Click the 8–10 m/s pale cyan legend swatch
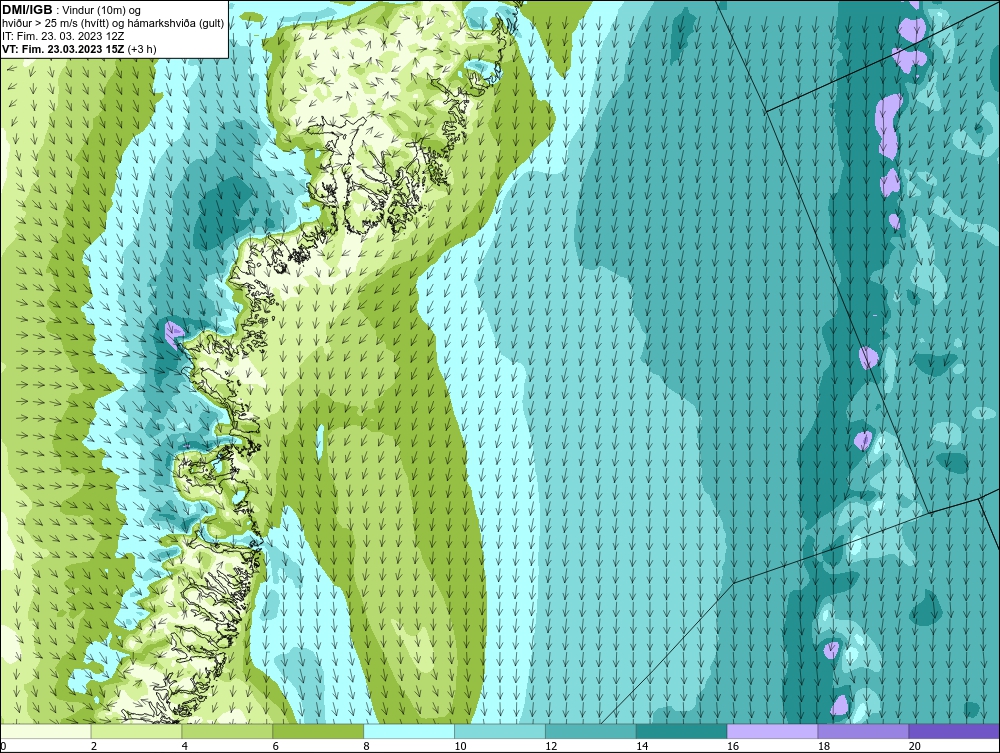The height and width of the screenshot is (753, 1000). pyautogui.click(x=409, y=731)
